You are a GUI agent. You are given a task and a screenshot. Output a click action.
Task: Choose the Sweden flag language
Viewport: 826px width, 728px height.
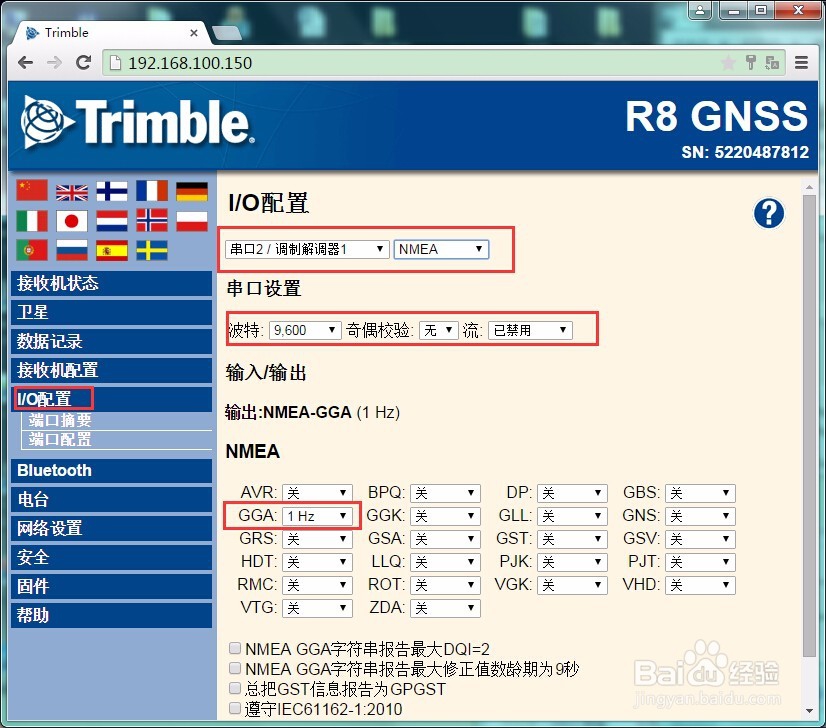pos(152,250)
